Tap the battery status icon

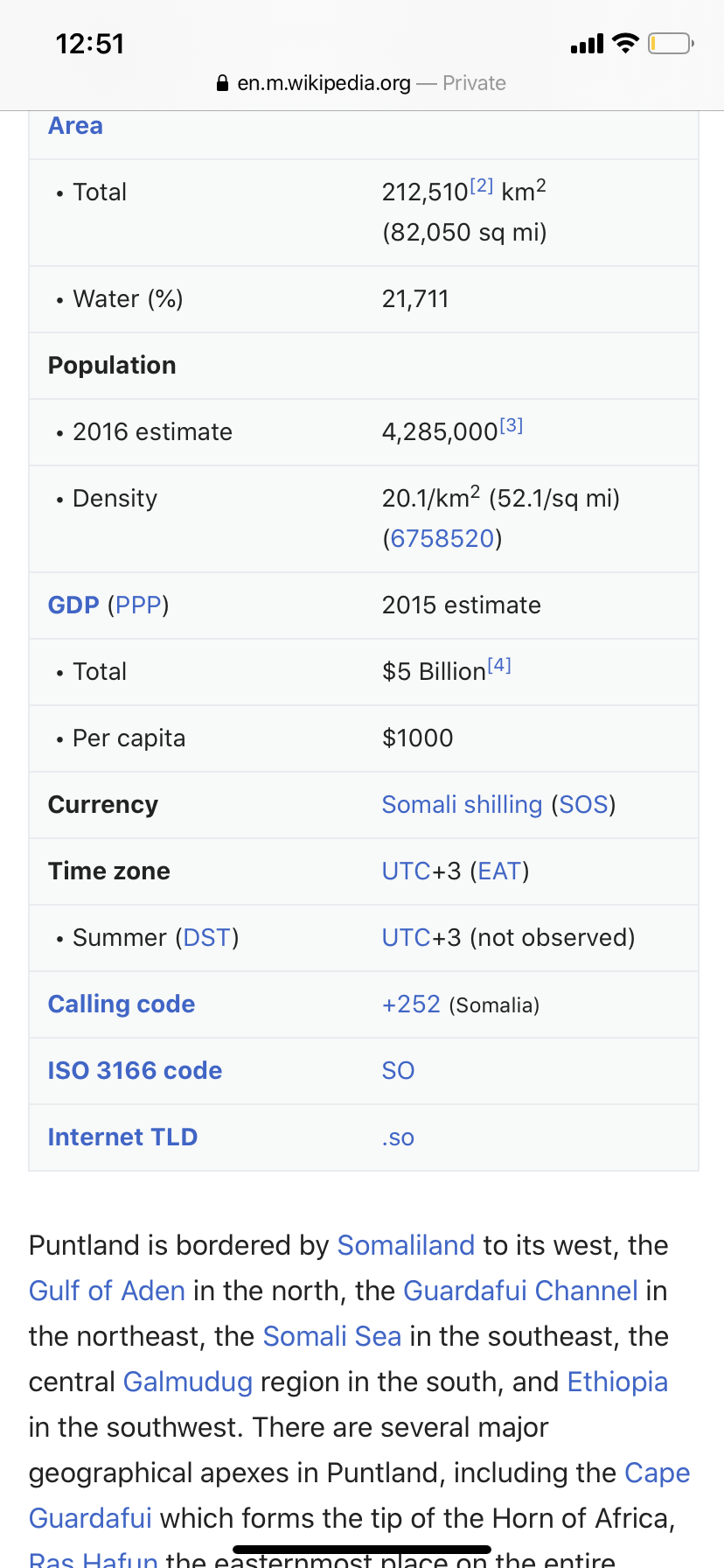671,43
